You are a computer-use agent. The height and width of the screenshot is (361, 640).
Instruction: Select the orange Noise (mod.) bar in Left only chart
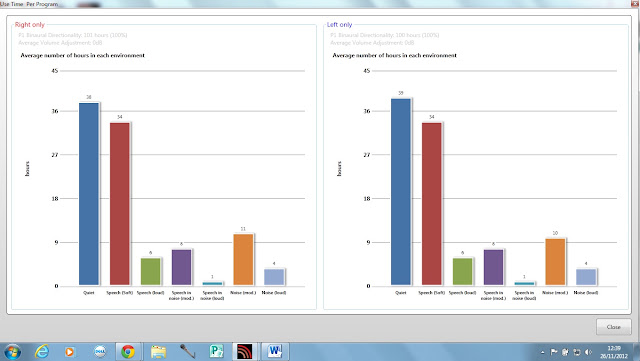click(x=555, y=262)
